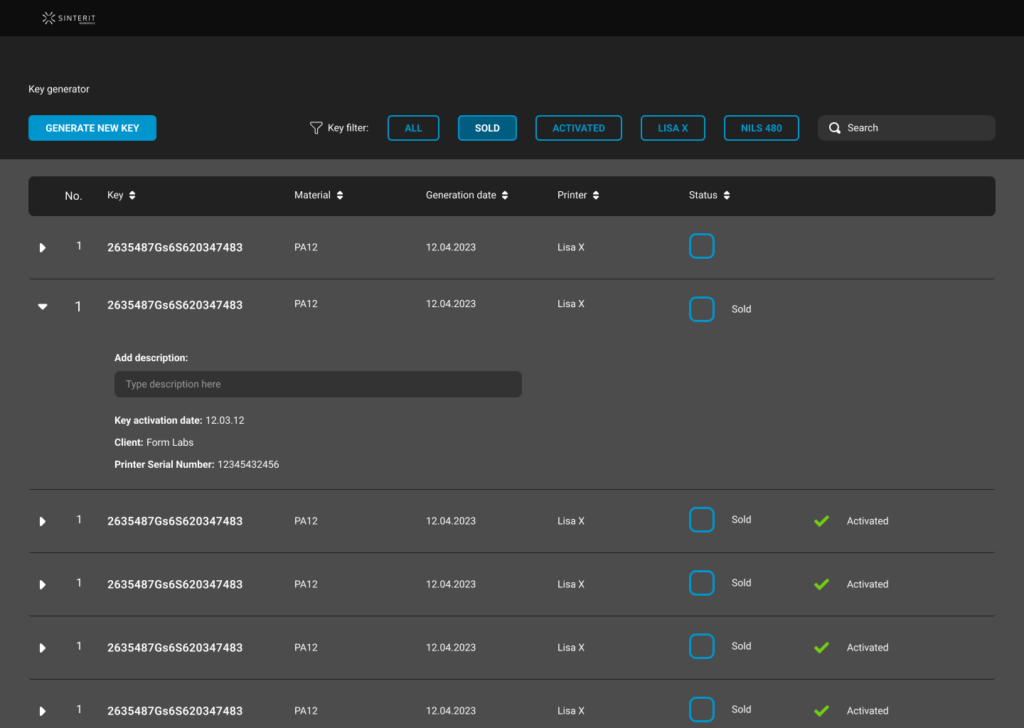Expand the first key row
The height and width of the screenshot is (728, 1024).
pyautogui.click(x=42, y=247)
